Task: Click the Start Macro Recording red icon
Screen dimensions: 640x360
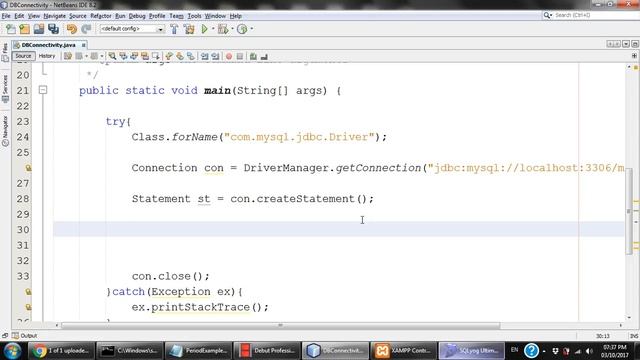Action: (x=229, y=56)
